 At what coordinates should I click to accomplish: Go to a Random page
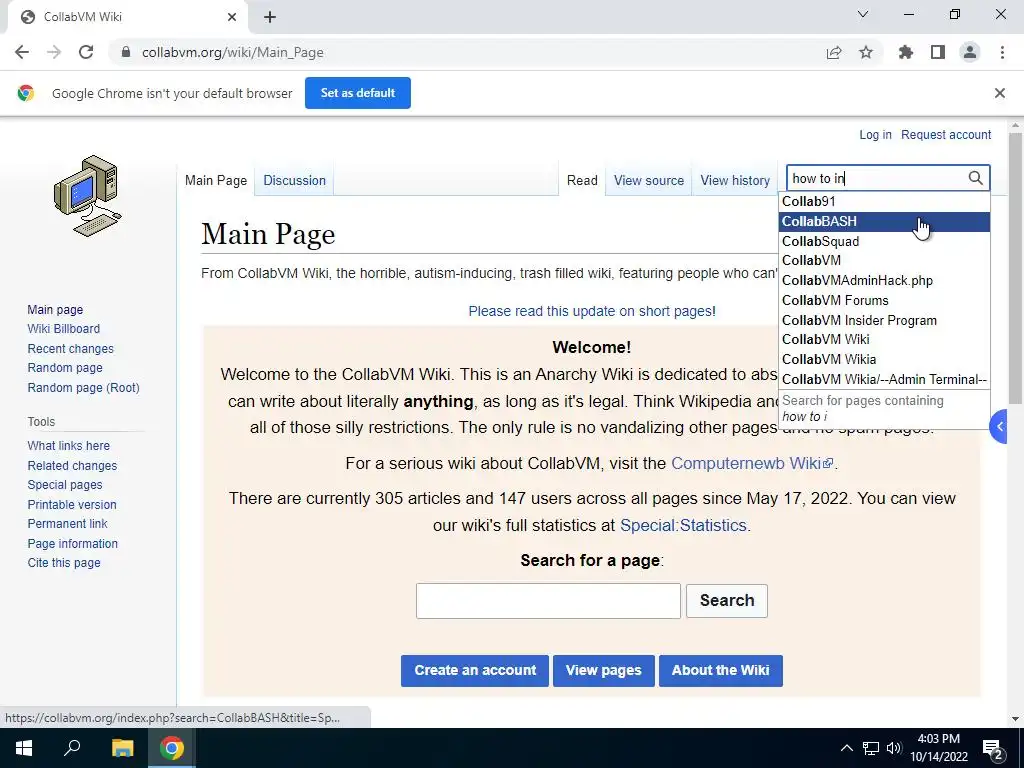point(65,368)
